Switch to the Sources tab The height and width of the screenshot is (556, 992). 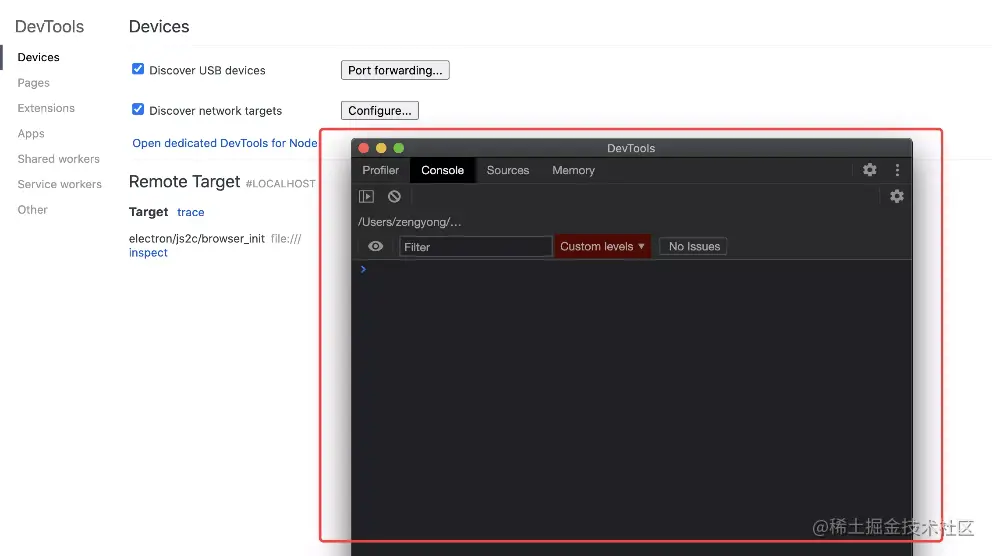tap(507, 170)
